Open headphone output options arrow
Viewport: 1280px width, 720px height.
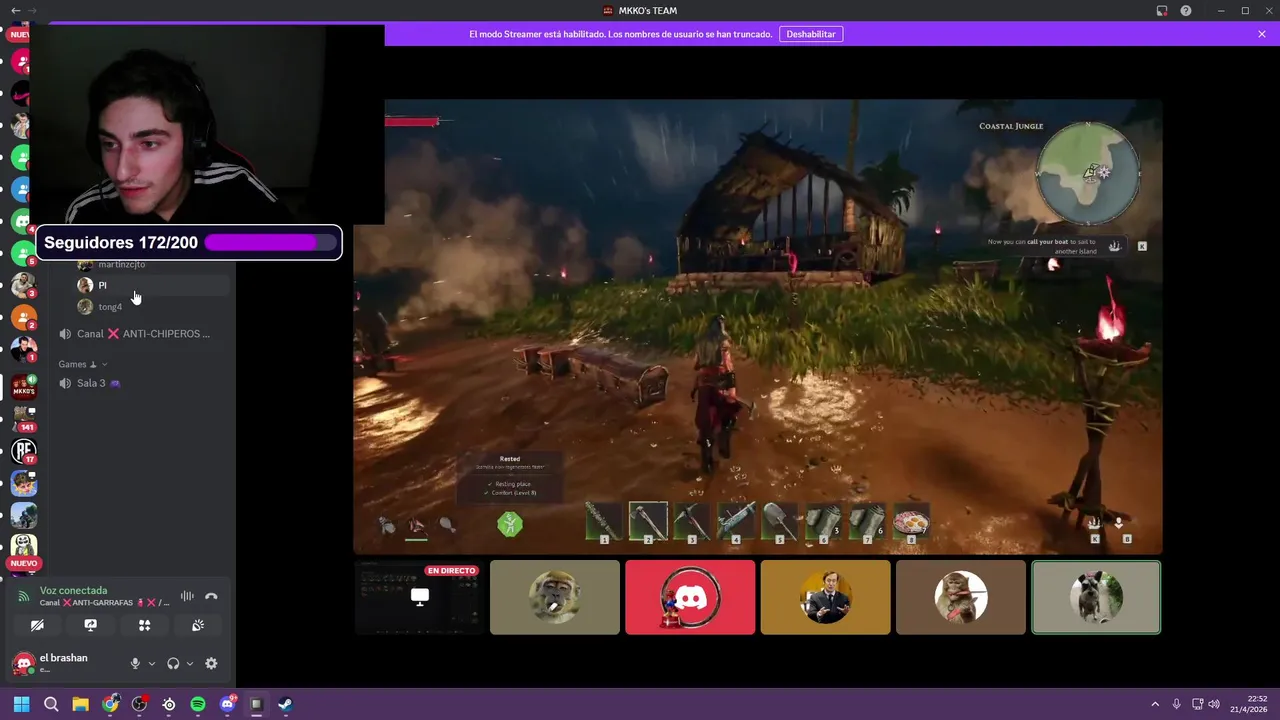point(190,663)
